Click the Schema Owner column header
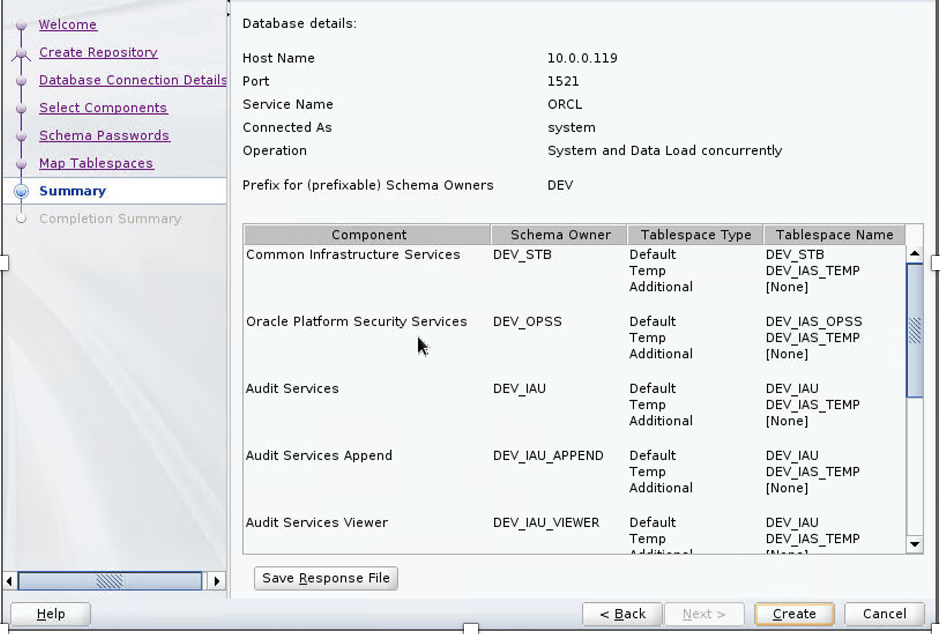The image size is (940, 634). (560, 235)
